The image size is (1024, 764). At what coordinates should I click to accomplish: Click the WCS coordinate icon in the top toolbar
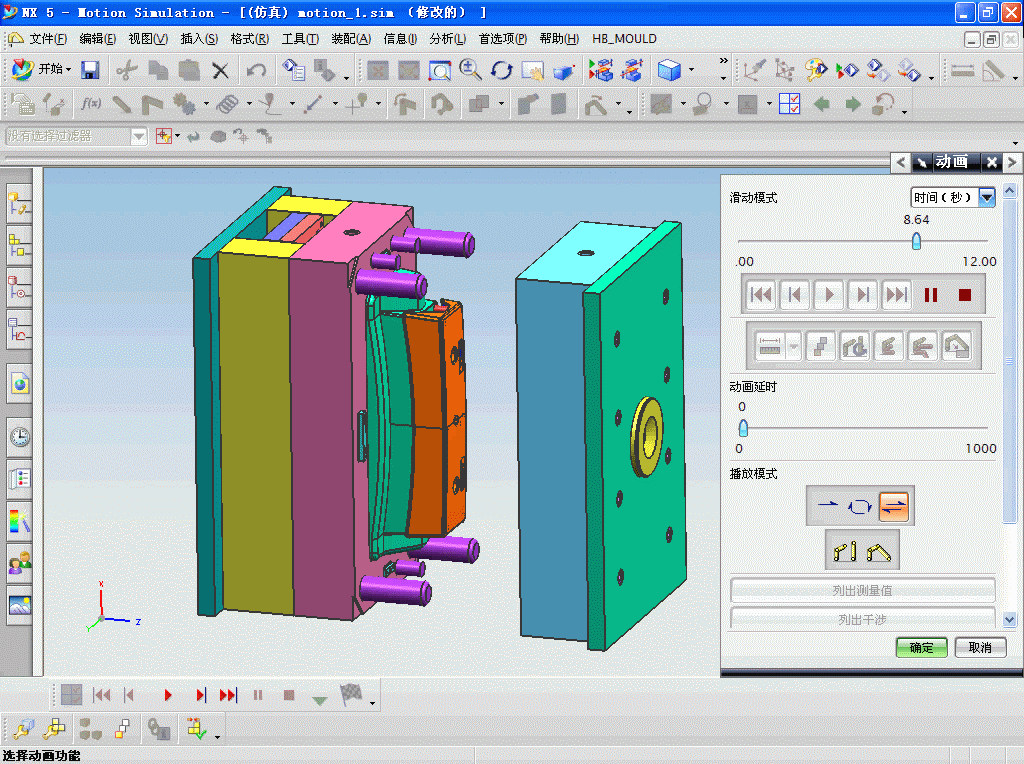[753, 70]
